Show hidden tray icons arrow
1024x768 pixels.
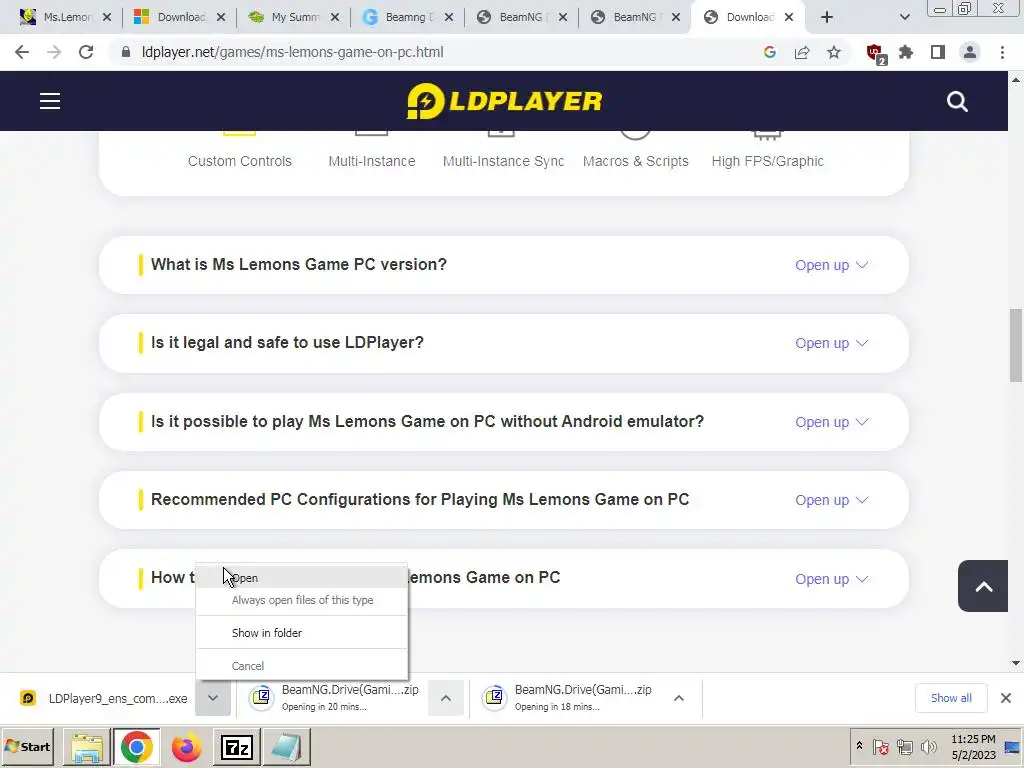(859, 746)
